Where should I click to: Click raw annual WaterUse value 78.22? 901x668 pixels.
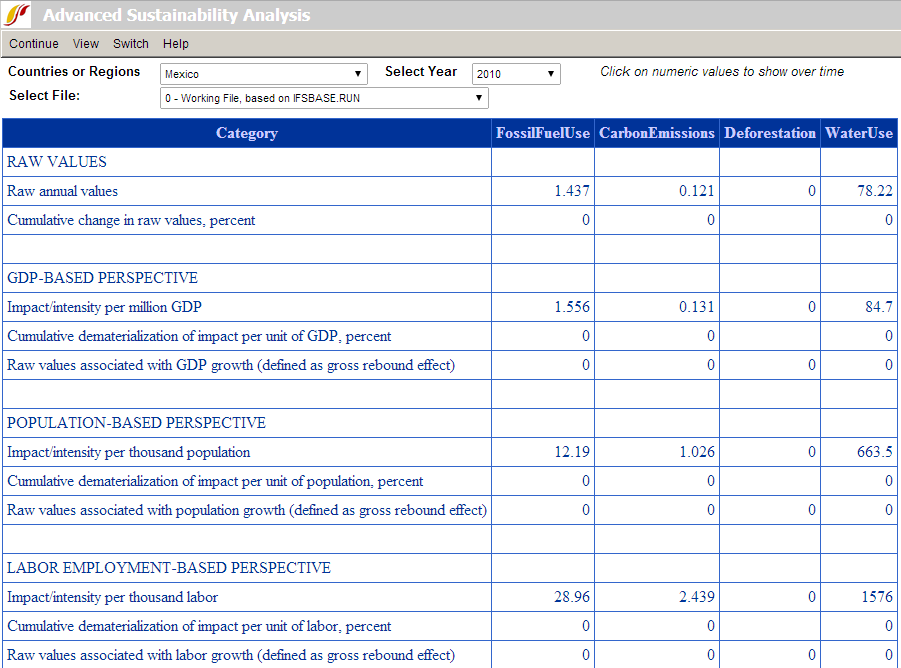(875, 191)
